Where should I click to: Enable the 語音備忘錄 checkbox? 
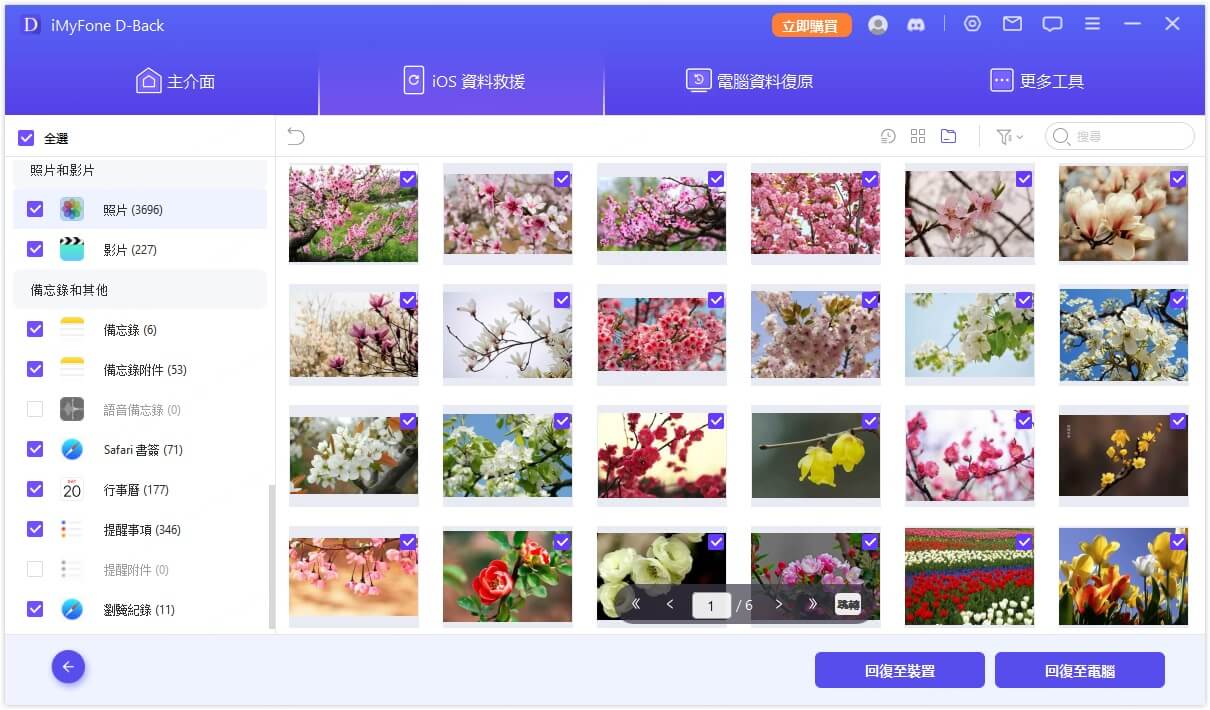(x=36, y=409)
